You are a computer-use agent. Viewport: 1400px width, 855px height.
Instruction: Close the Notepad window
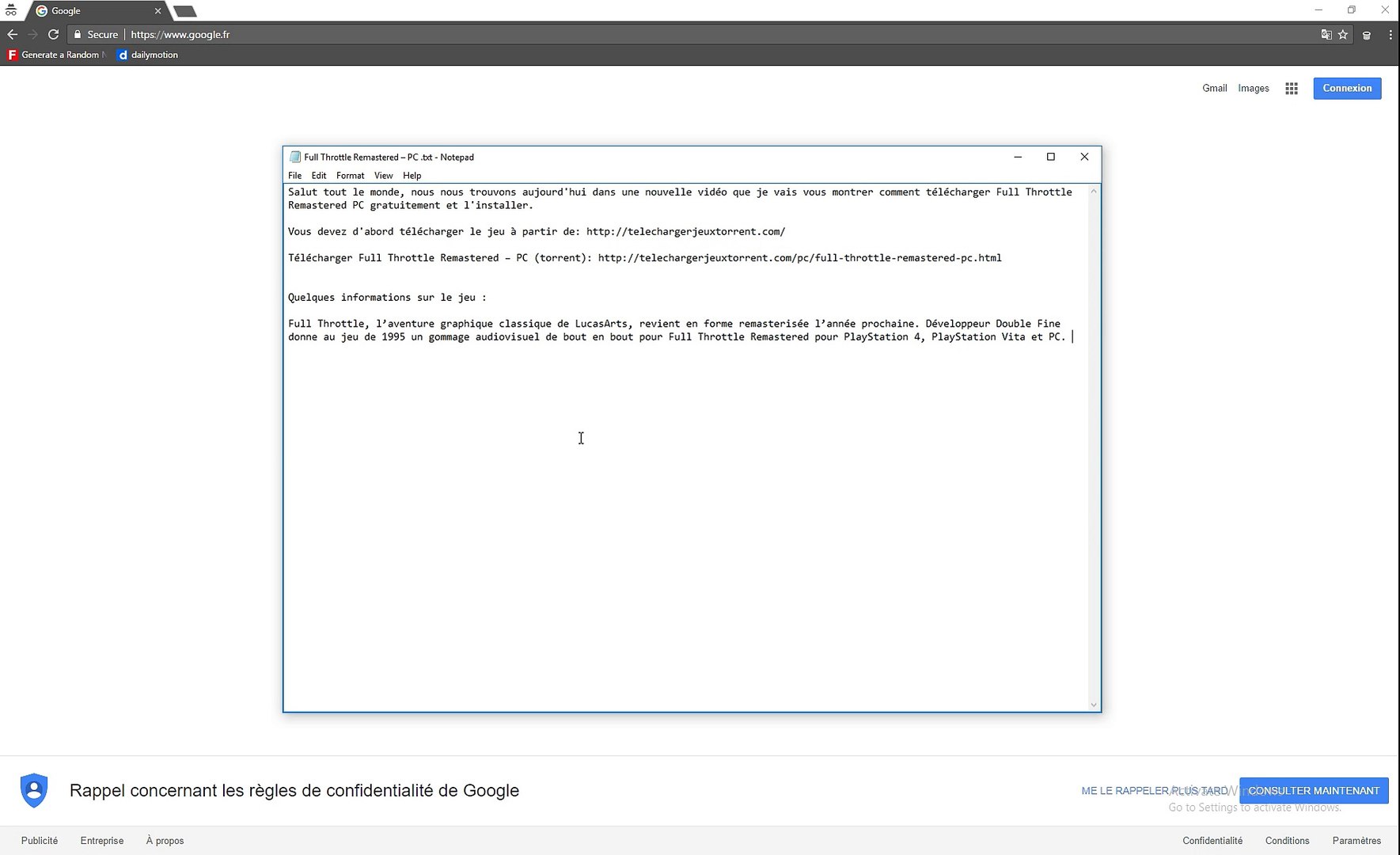coord(1084,157)
